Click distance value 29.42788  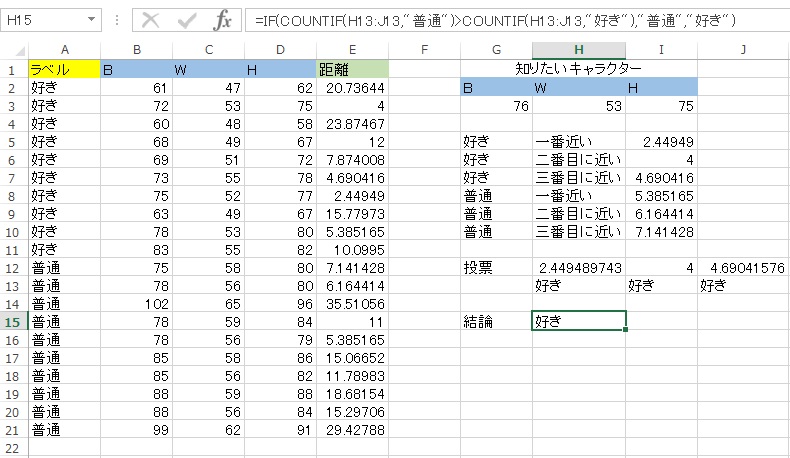click(x=352, y=430)
